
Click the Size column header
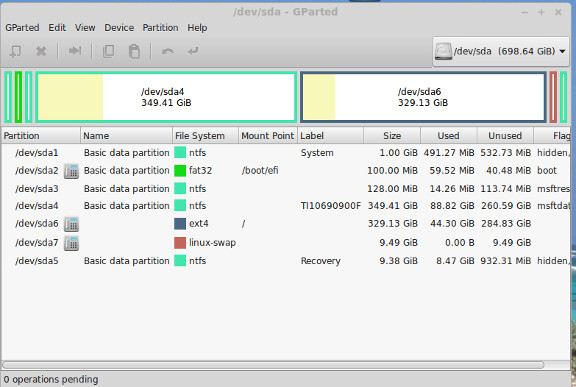pyautogui.click(x=392, y=136)
